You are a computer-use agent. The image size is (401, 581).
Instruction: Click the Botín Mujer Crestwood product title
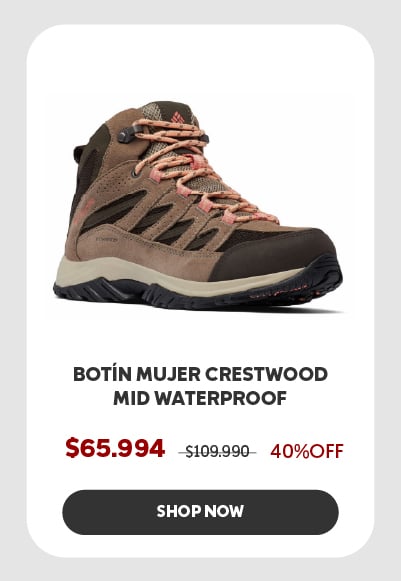tap(200, 386)
